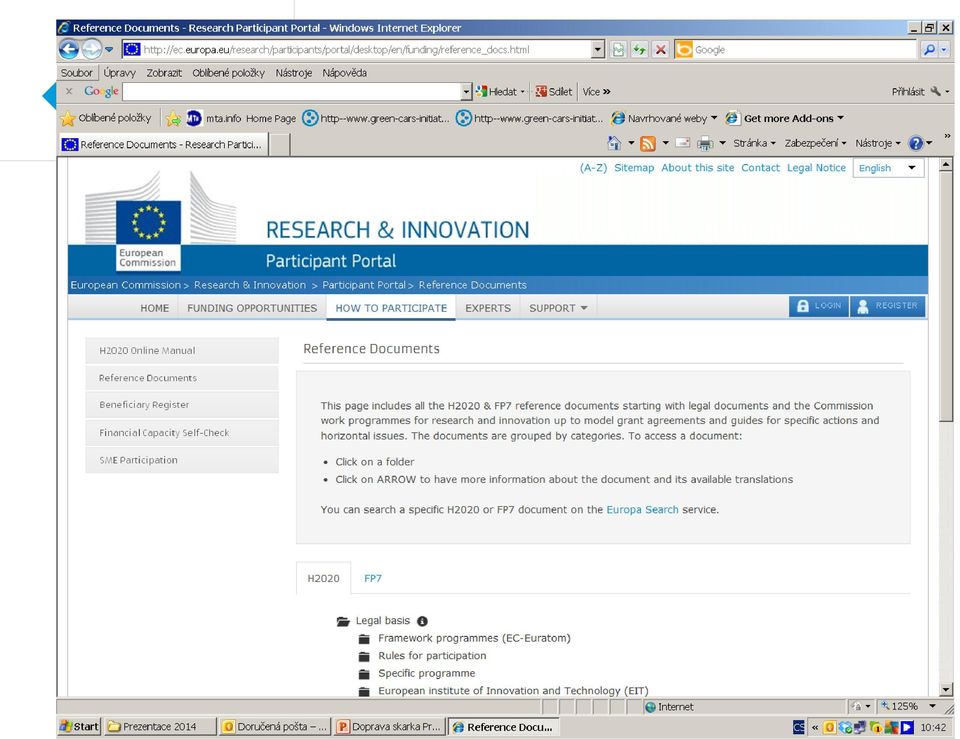Click the browser Forward arrow button
Image resolution: width=960 pixels, height=739 pixels.
tap(91, 49)
